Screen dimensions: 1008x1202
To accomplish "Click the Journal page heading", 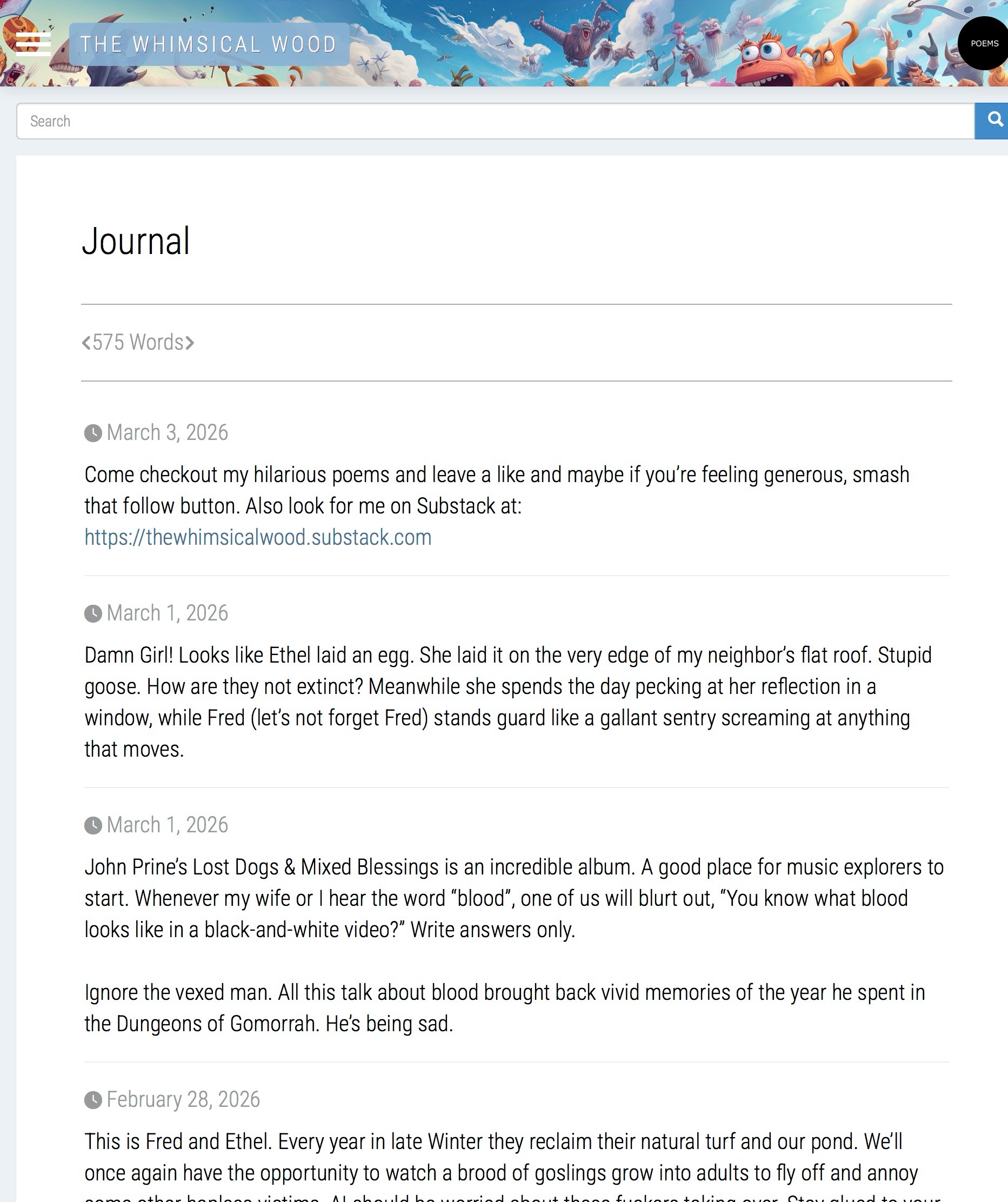I will point(136,241).
